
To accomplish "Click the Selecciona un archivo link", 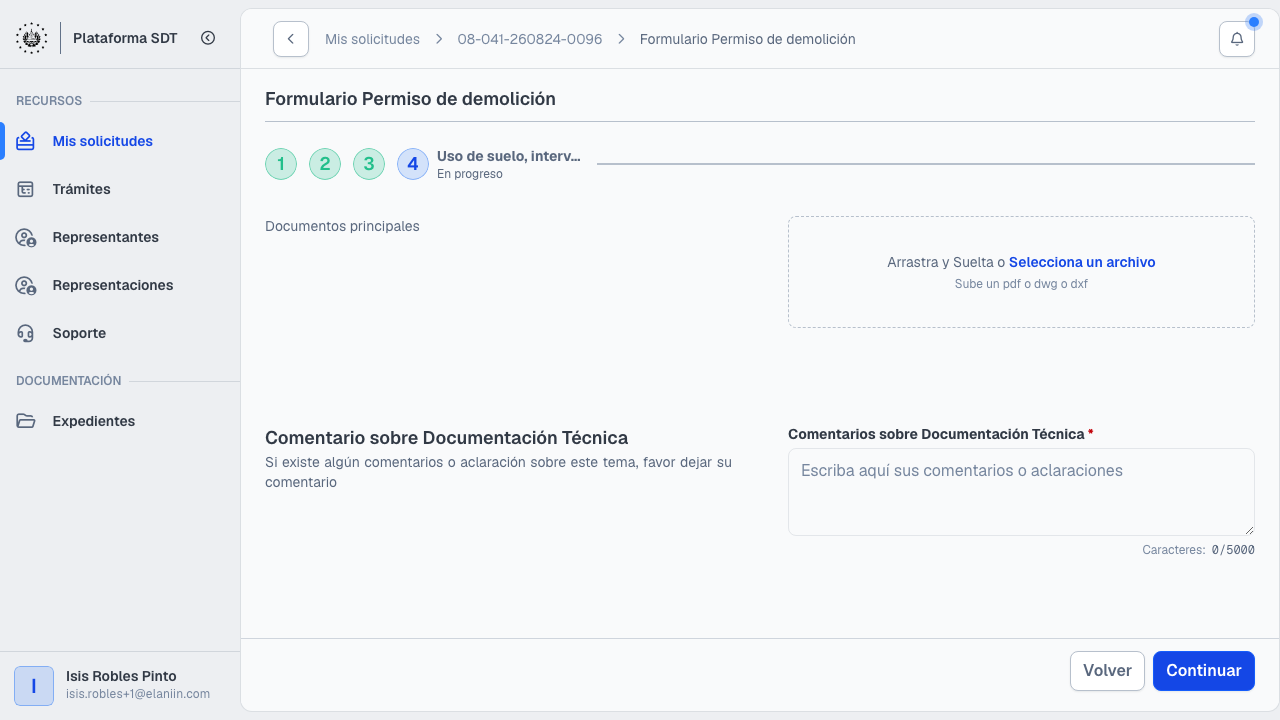I will [1082, 262].
